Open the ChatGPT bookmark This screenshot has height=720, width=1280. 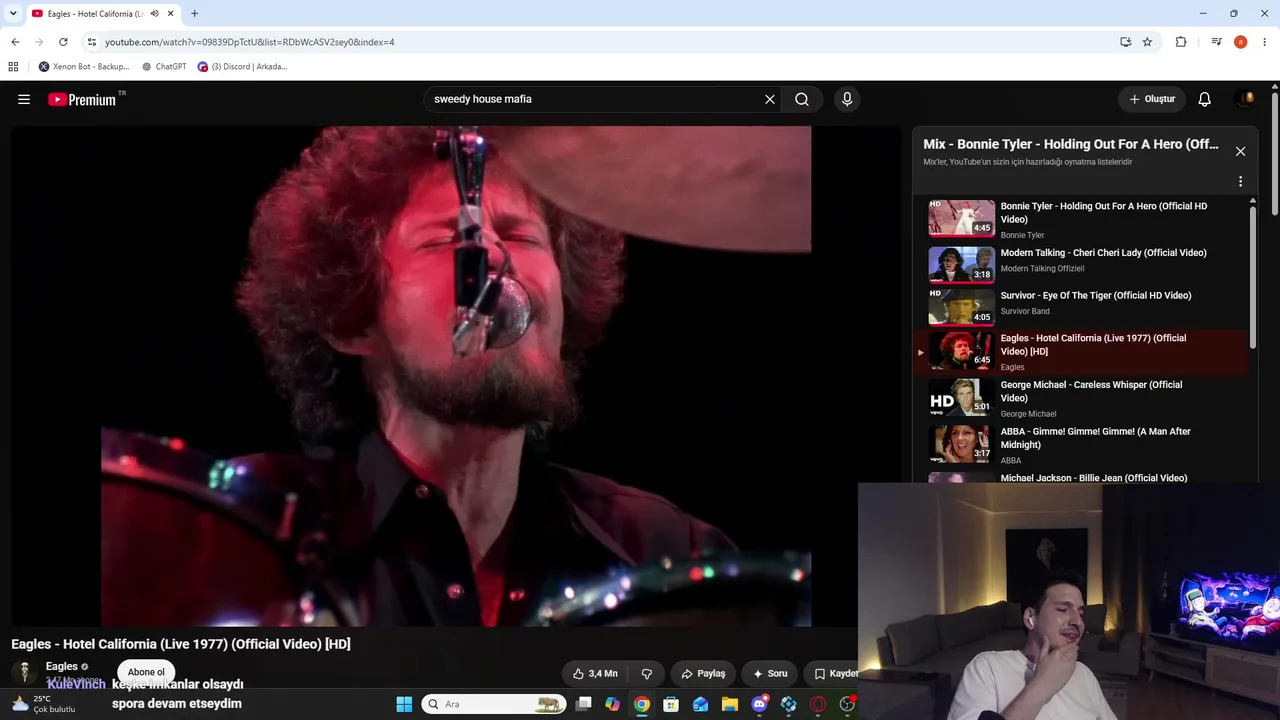(x=164, y=67)
